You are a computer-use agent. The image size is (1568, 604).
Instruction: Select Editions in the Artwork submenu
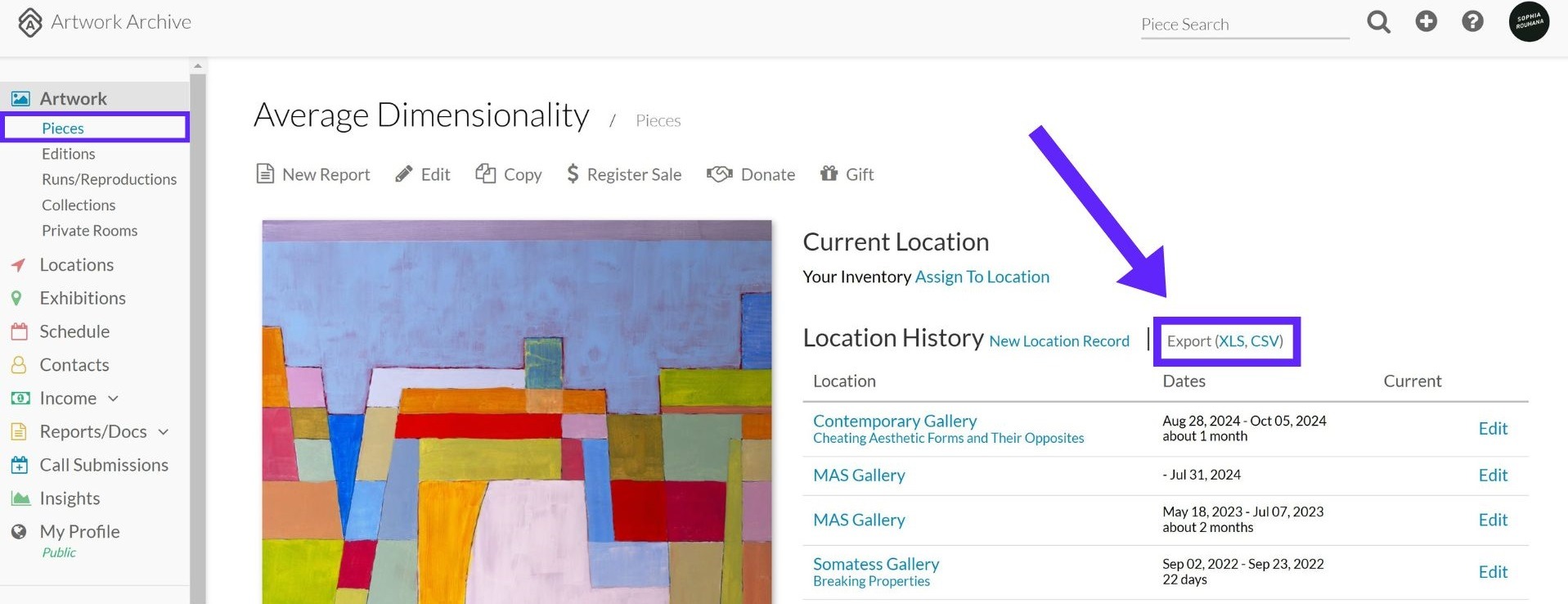point(69,154)
